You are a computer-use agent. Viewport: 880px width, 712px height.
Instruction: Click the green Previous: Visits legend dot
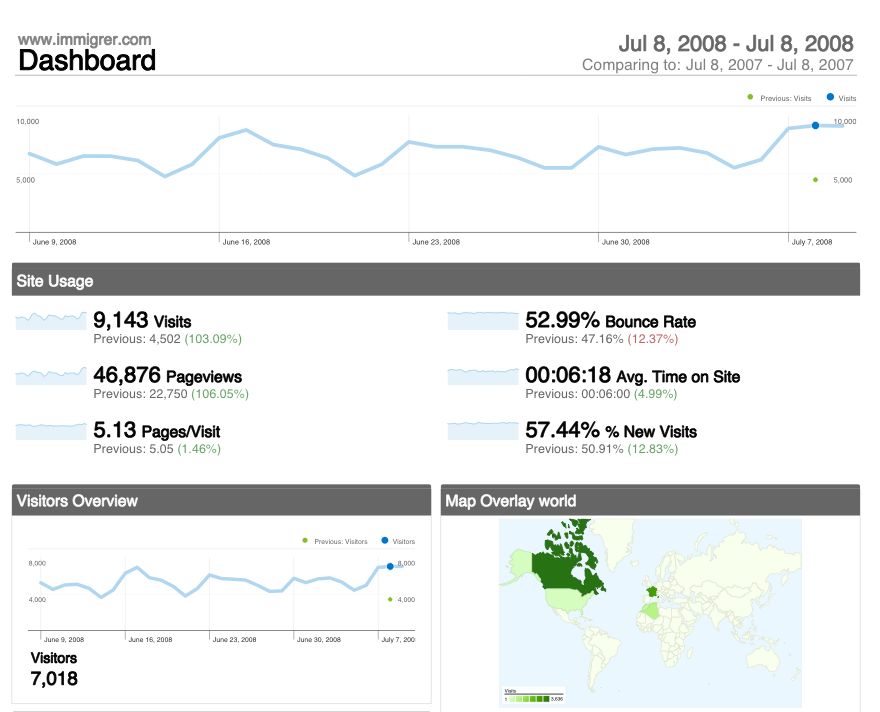750,97
